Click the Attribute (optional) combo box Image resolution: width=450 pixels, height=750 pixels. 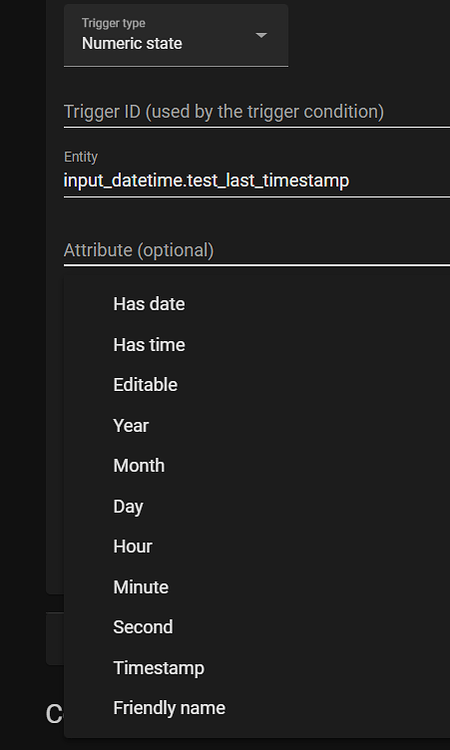tap(257, 250)
